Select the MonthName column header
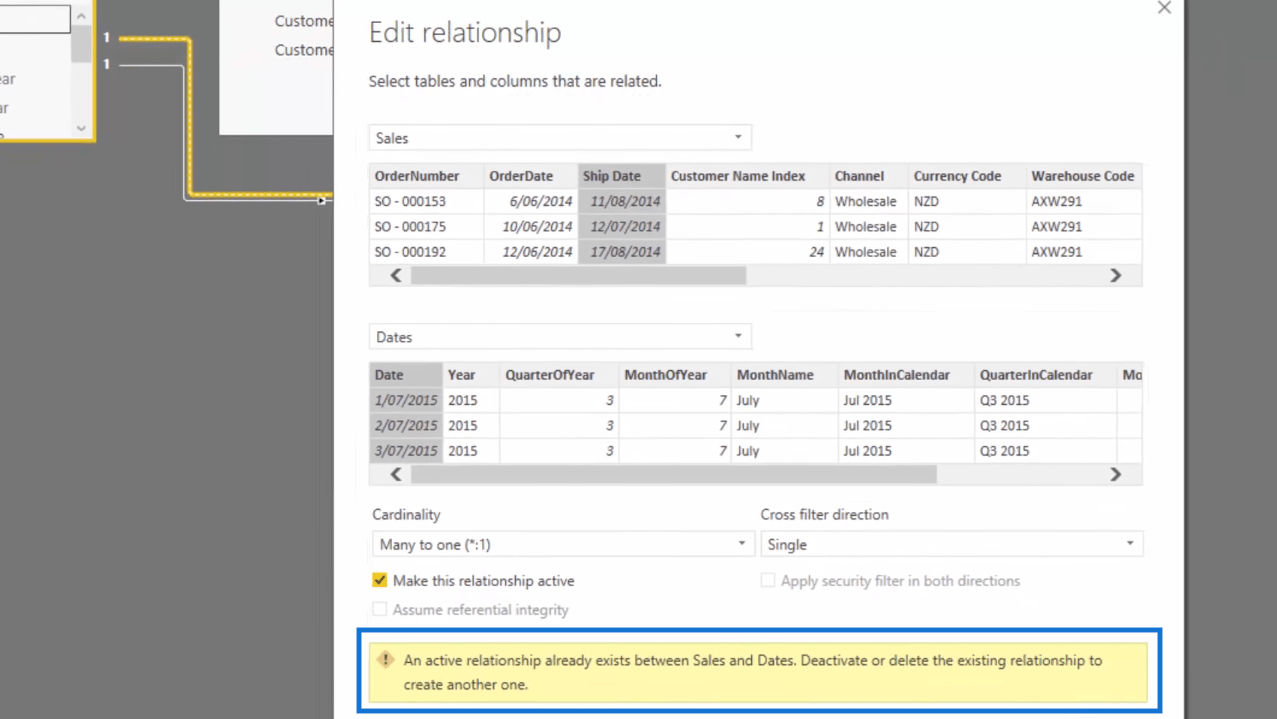This screenshot has width=1277, height=719. coord(784,375)
